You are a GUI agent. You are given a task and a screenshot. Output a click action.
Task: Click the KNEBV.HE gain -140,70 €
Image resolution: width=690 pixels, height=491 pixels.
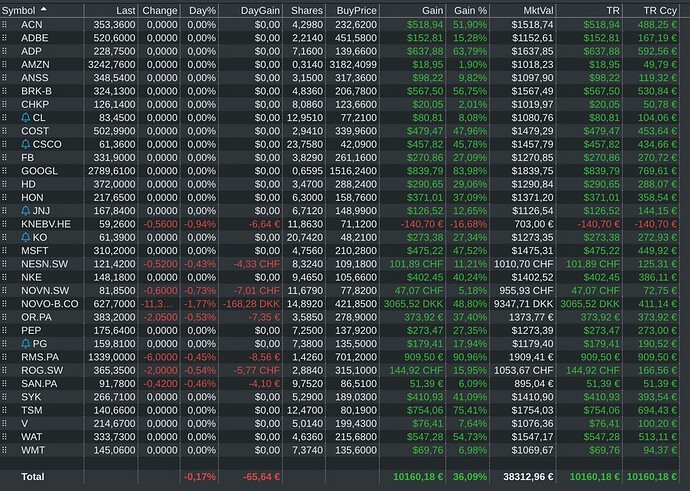(422, 224)
